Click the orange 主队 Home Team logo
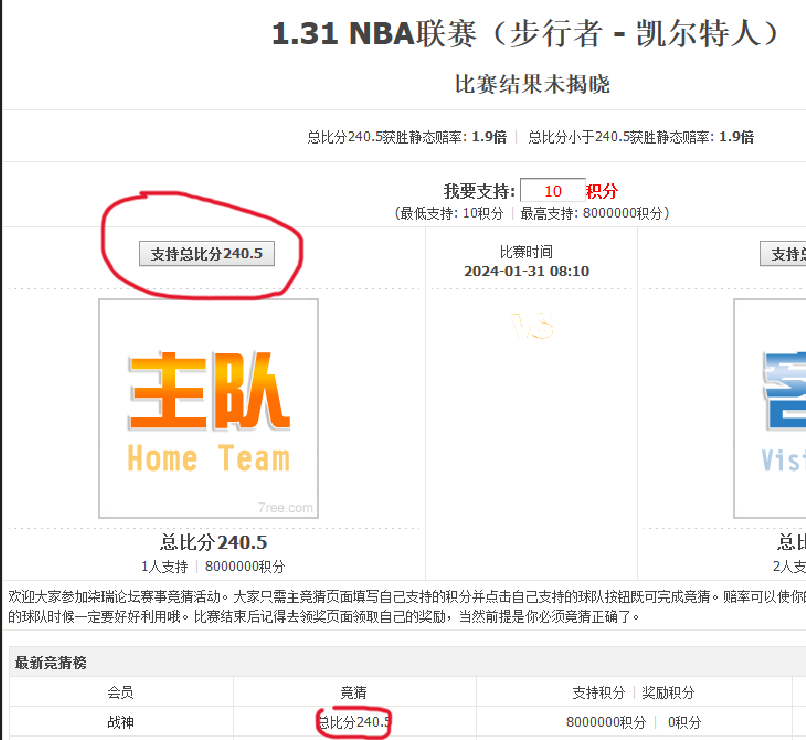806x740 pixels. coord(208,408)
